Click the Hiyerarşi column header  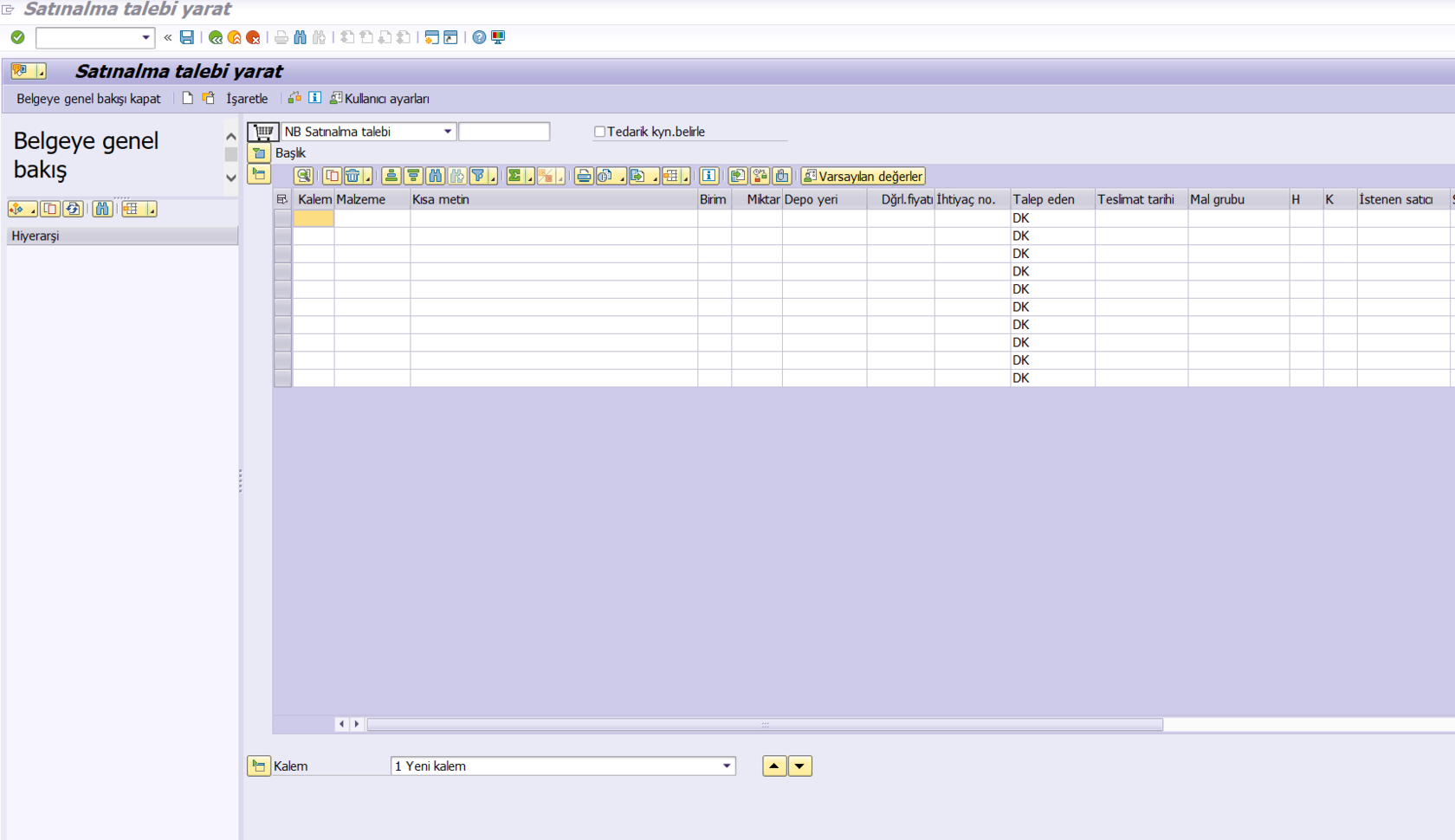click(122, 236)
